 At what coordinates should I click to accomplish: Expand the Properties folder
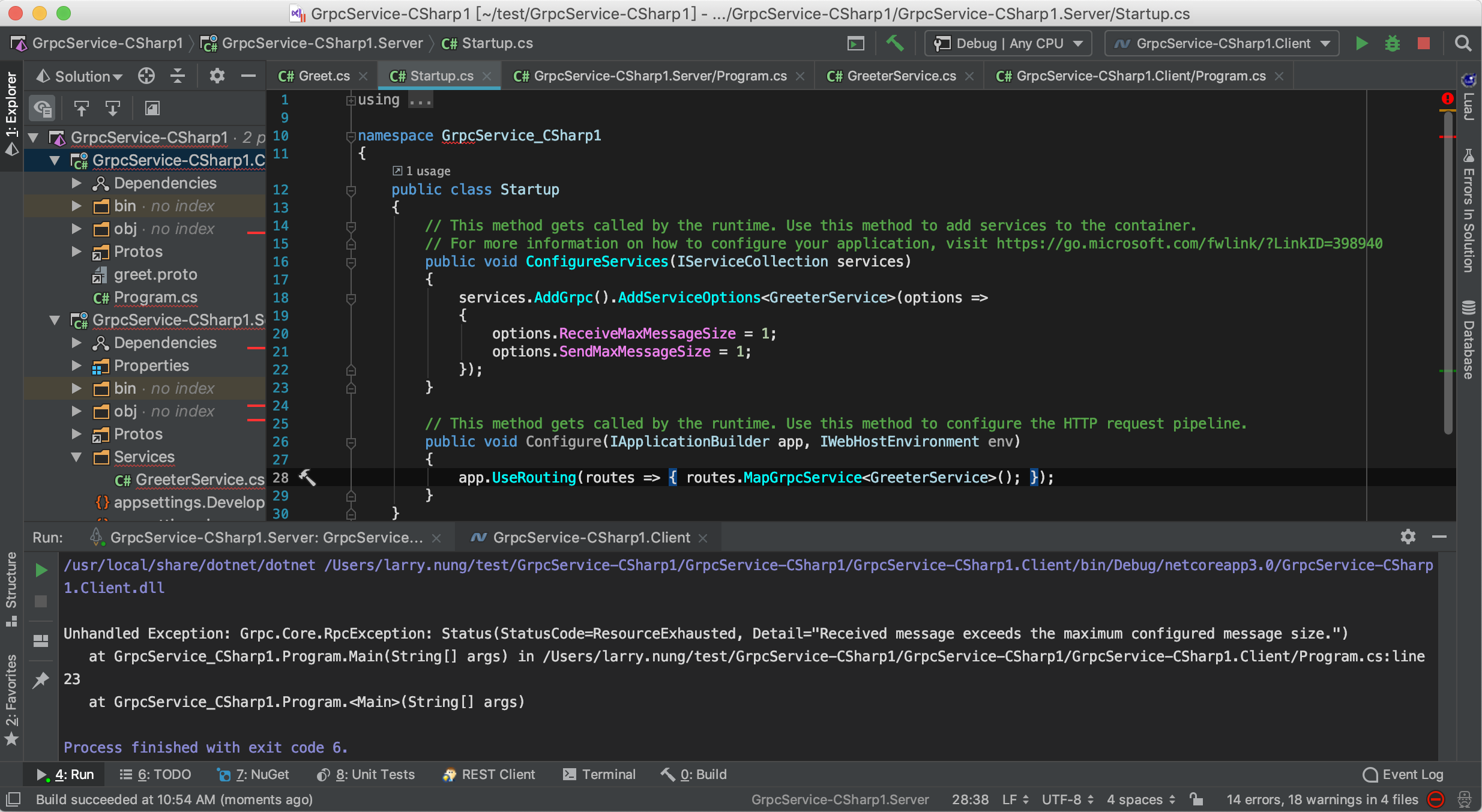pyautogui.click(x=76, y=366)
